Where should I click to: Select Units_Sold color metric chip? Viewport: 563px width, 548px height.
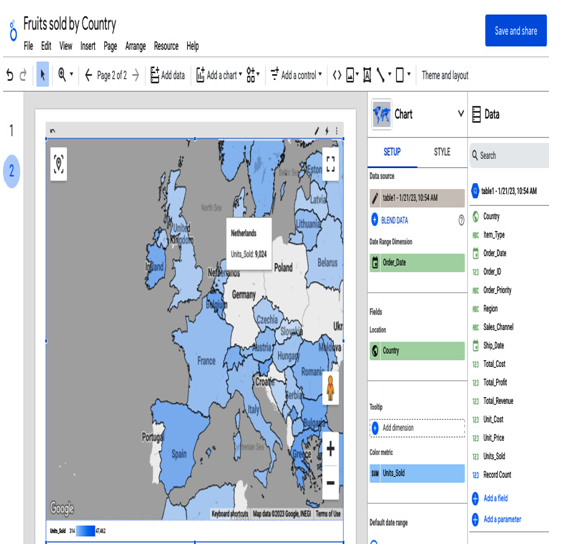[x=417, y=473]
